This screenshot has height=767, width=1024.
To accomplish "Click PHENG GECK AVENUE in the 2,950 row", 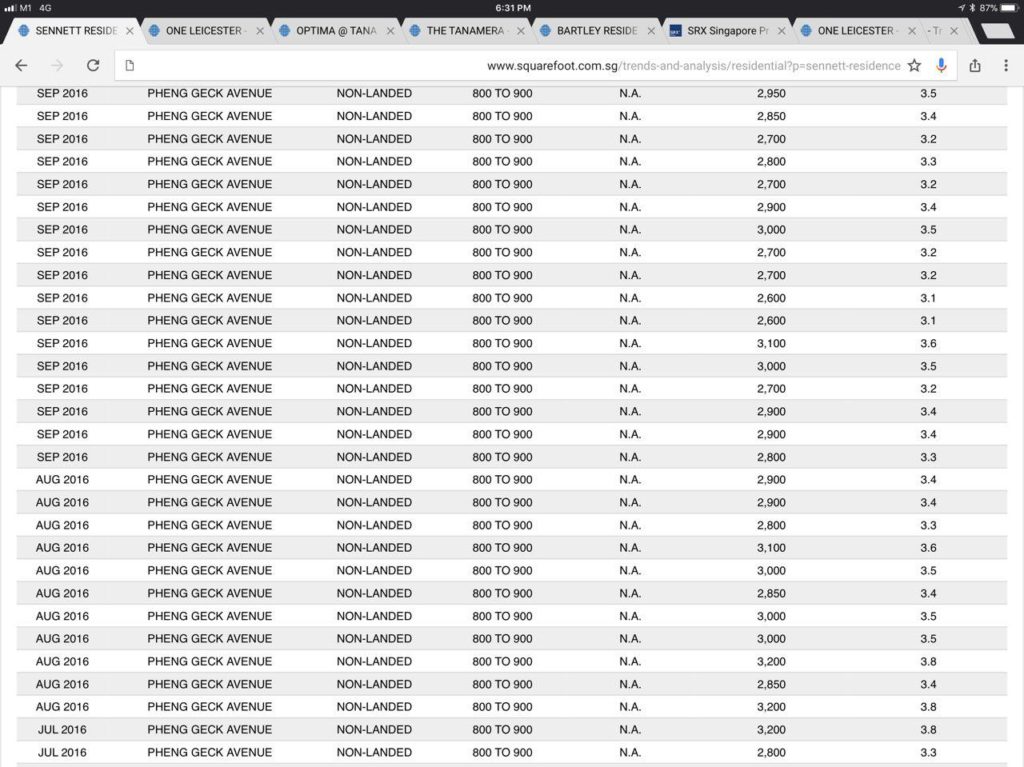I will click(210, 93).
